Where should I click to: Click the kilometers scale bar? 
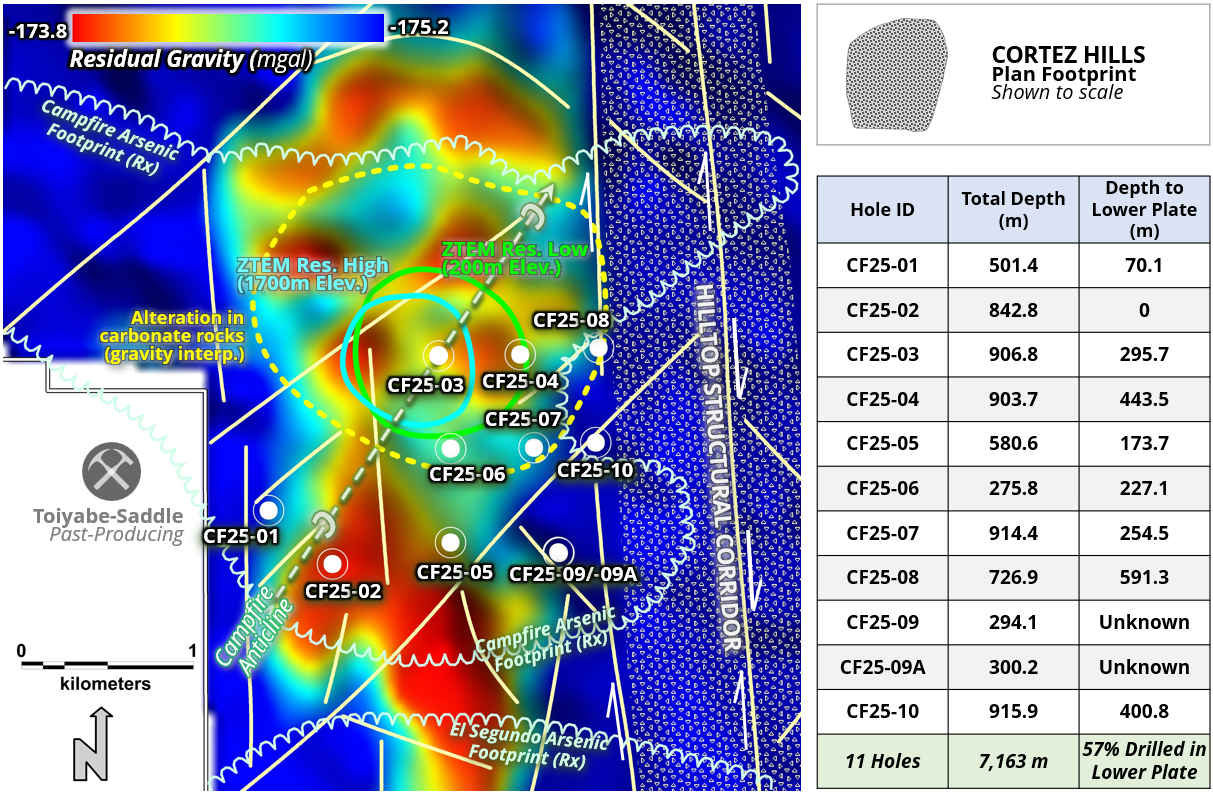click(x=106, y=663)
